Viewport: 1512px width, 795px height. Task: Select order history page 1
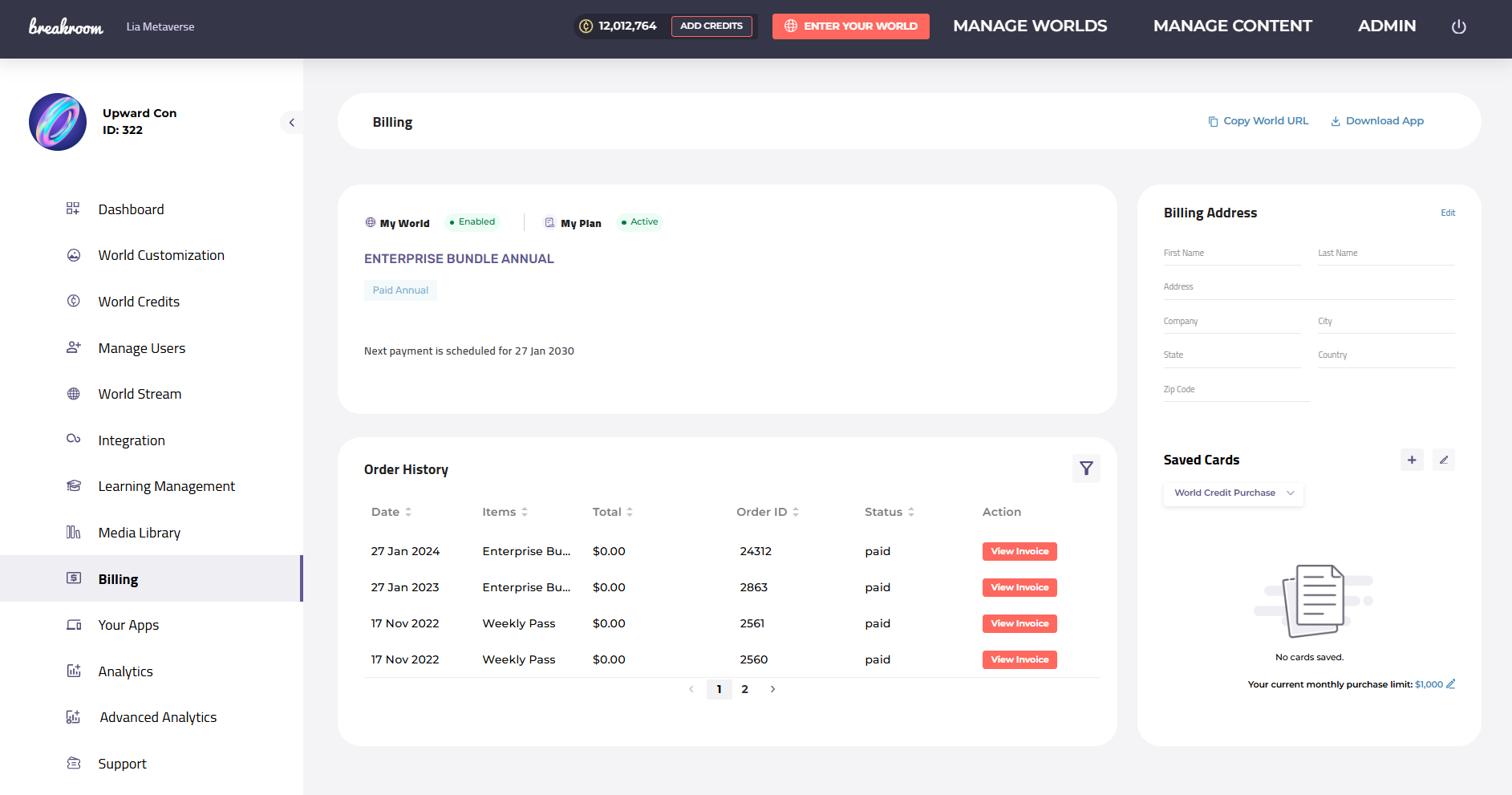click(719, 689)
